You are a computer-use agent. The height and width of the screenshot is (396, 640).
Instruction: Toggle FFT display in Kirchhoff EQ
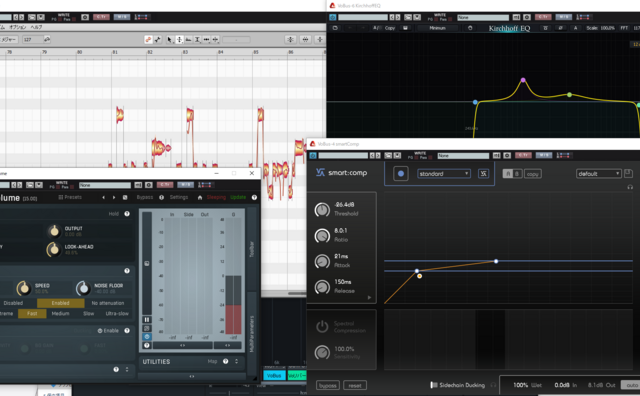(x=624, y=28)
